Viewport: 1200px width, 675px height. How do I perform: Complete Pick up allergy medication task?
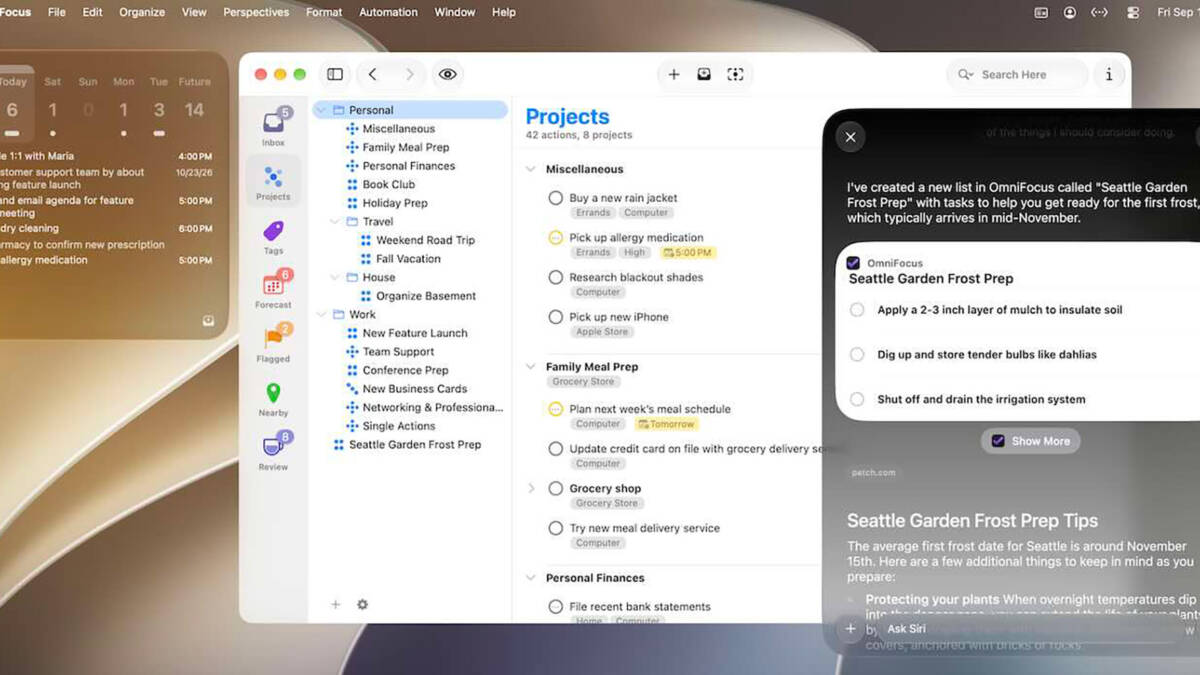[555, 238]
